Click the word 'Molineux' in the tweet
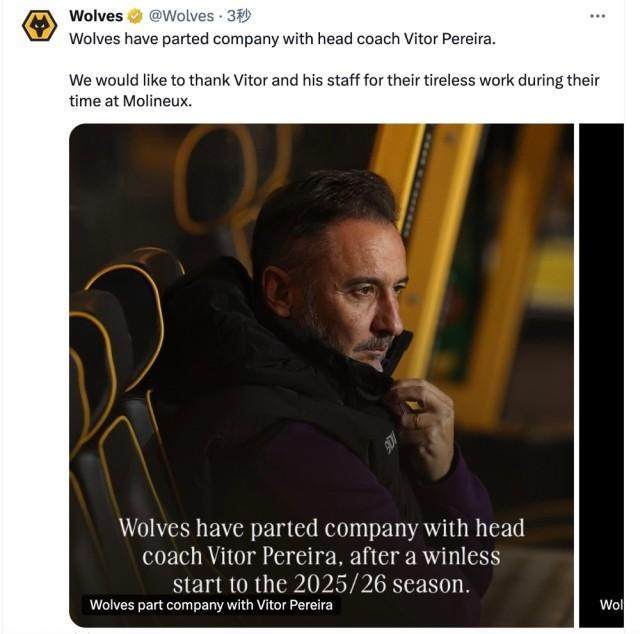The width and height of the screenshot is (640, 634). 149,101
